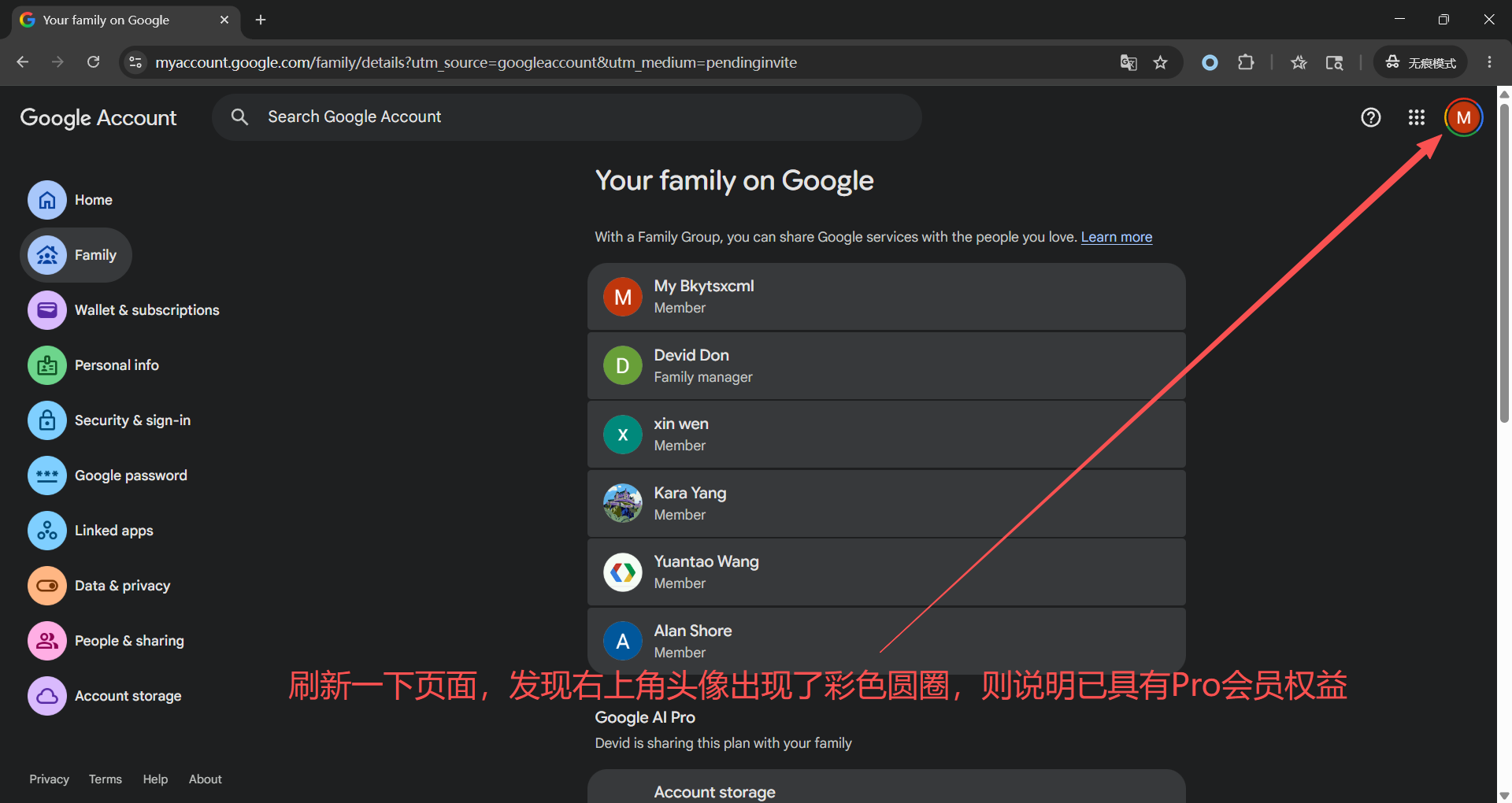Focus the Search Google Account field
The width and height of the screenshot is (1512, 803).
click(x=567, y=117)
